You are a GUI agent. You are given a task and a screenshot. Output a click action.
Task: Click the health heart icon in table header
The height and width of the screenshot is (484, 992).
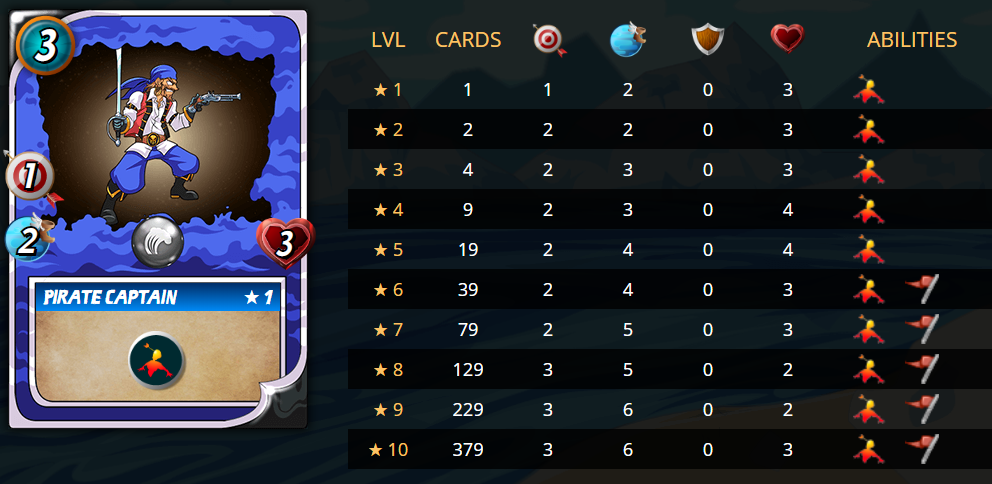(x=787, y=39)
